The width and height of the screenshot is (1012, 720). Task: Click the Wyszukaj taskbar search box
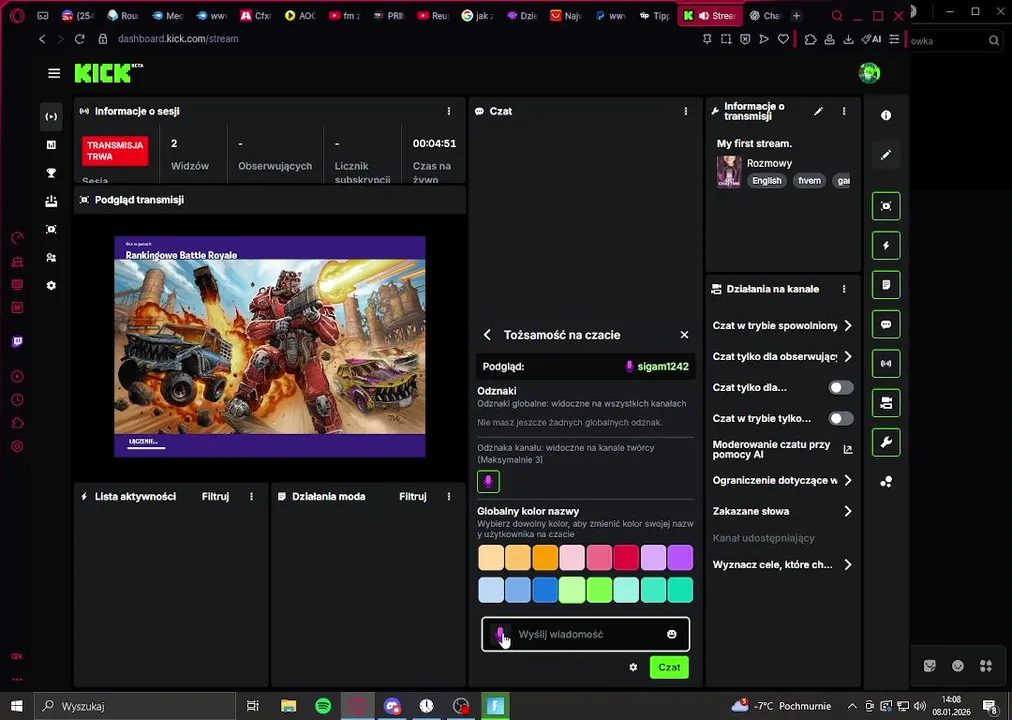135,706
